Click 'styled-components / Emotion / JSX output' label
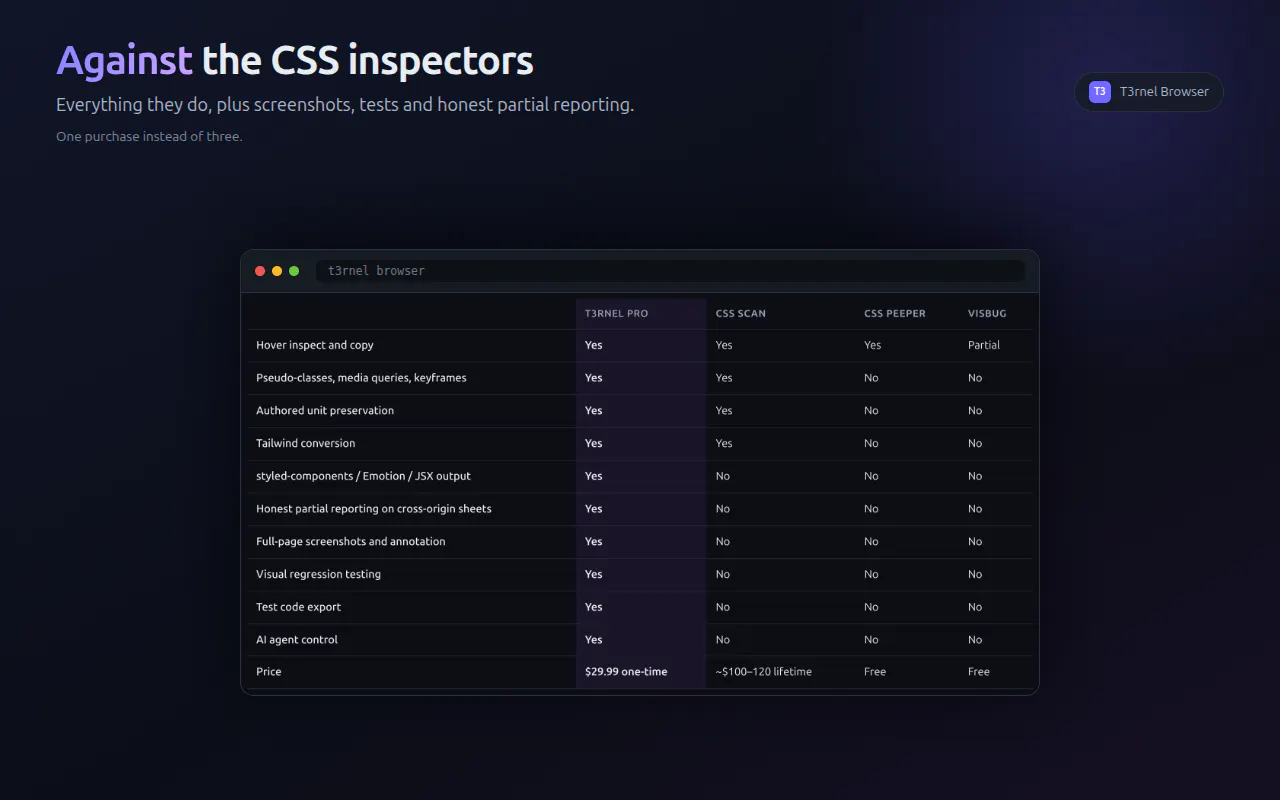Screen dimensions: 1280x800 [363, 477]
